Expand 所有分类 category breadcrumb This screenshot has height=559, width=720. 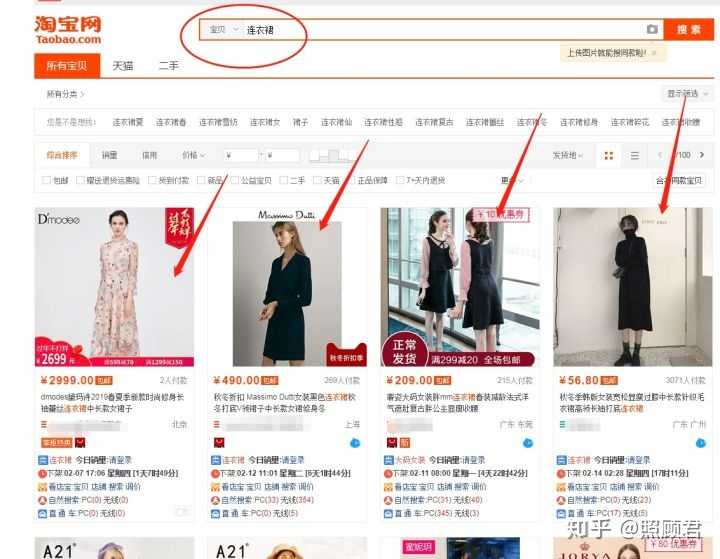point(65,94)
